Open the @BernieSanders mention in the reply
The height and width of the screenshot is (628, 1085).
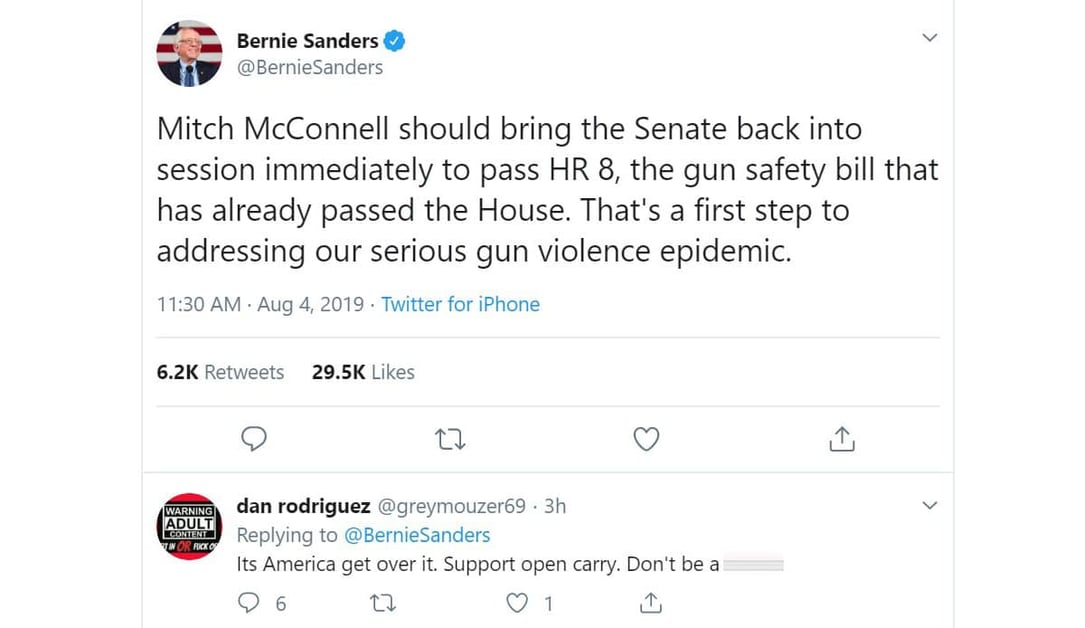[x=417, y=535]
